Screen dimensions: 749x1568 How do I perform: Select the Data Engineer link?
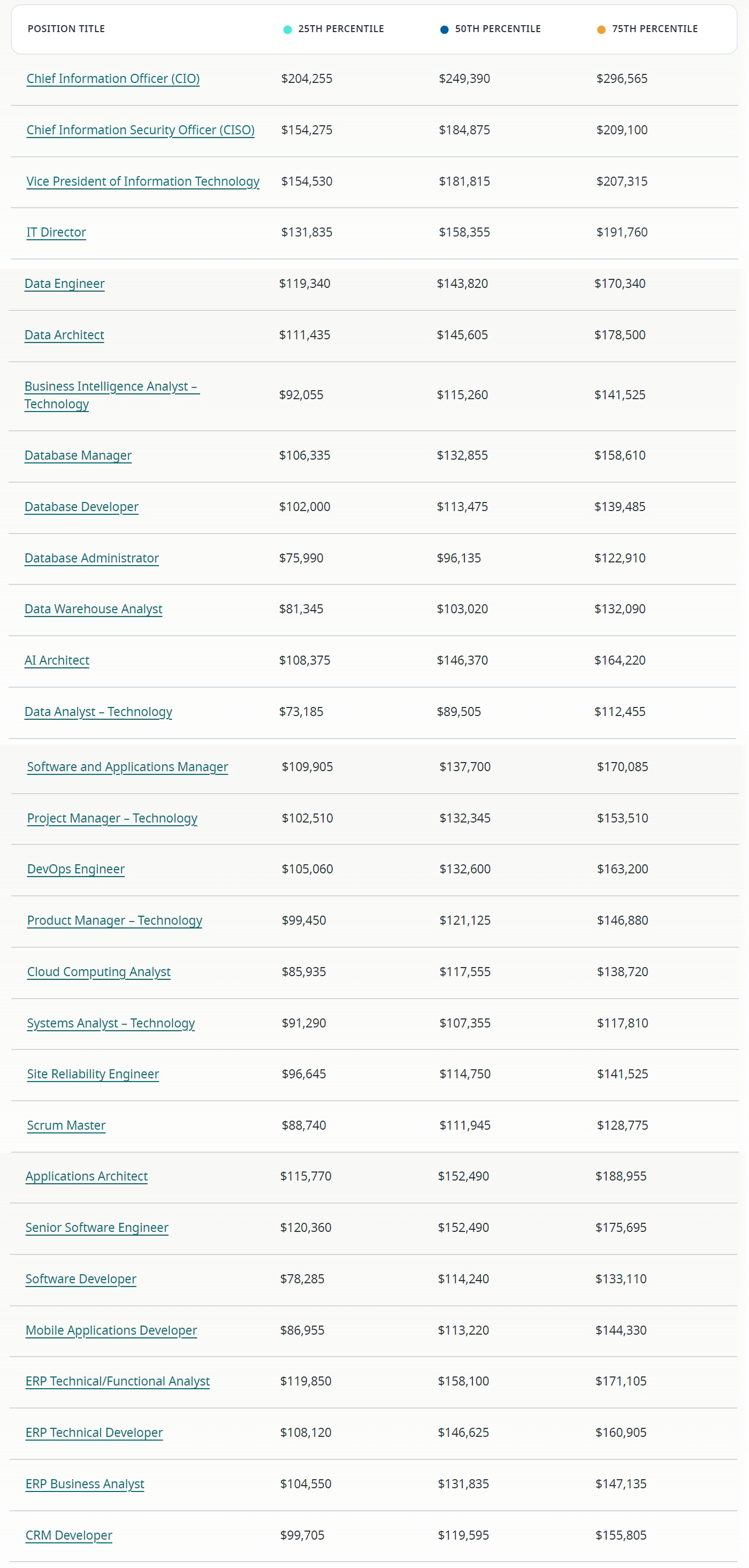[65, 283]
